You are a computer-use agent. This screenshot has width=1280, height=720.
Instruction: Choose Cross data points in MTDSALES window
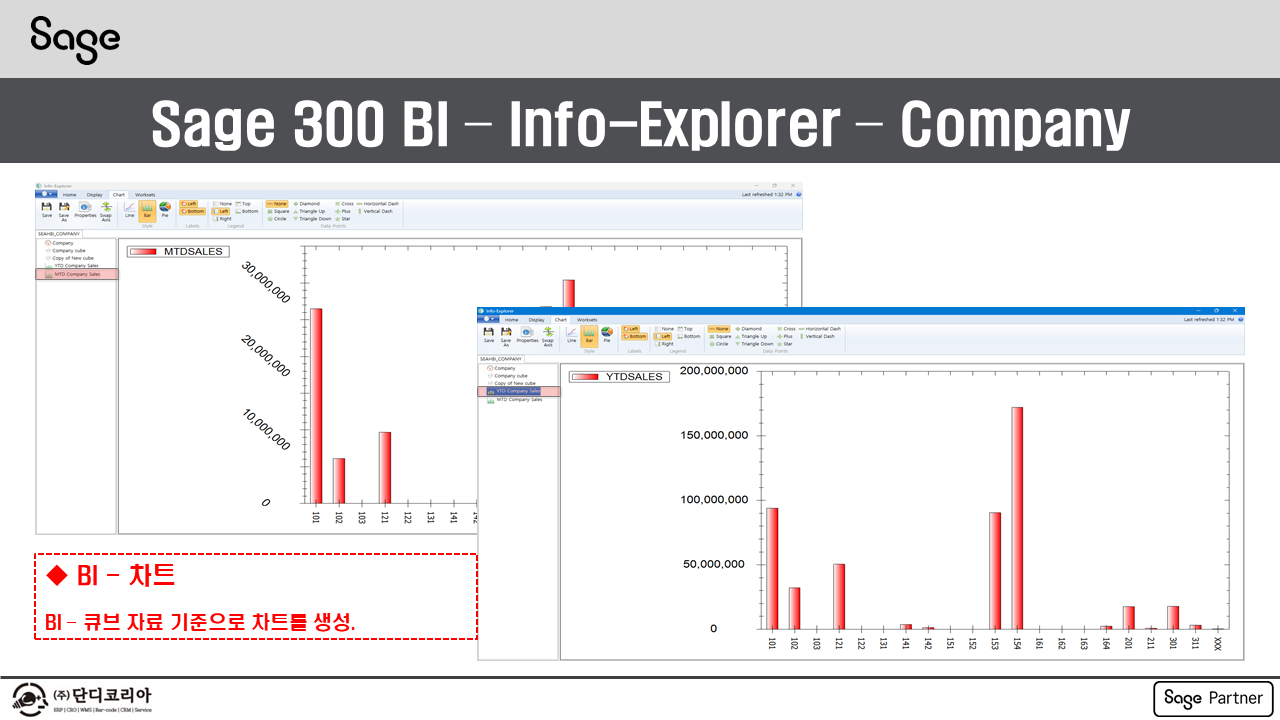tap(345, 204)
